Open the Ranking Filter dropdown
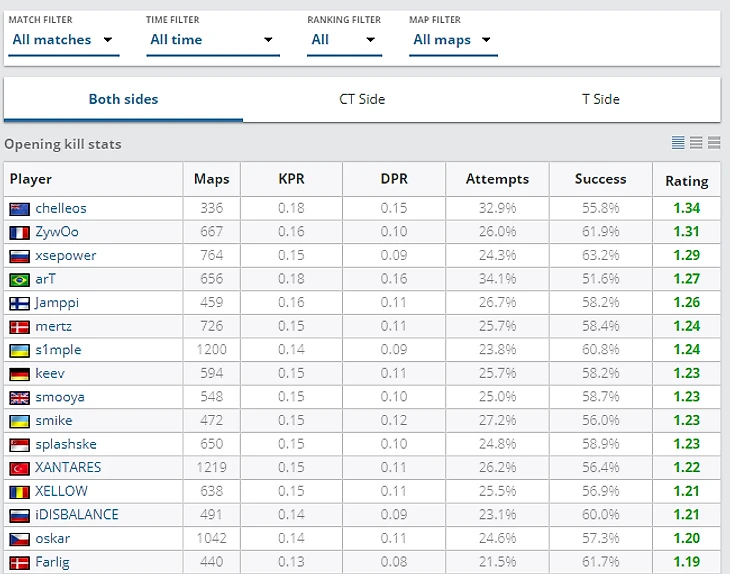This screenshot has height=574, width=730. 343,40
